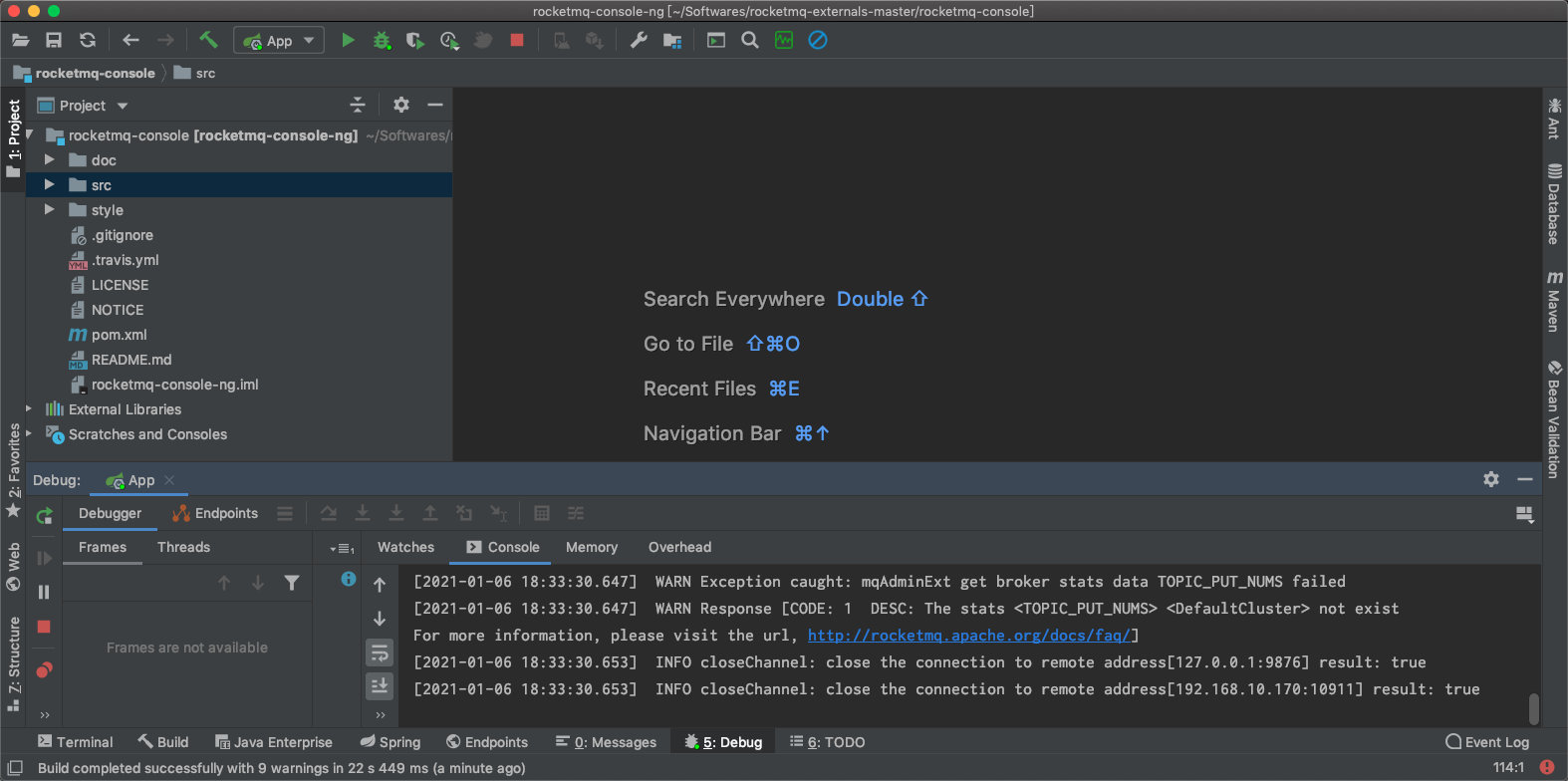Viewport: 1568px width, 781px height.
Task: Search everywhere with the magnifier icon
Action: click(750, 41)
